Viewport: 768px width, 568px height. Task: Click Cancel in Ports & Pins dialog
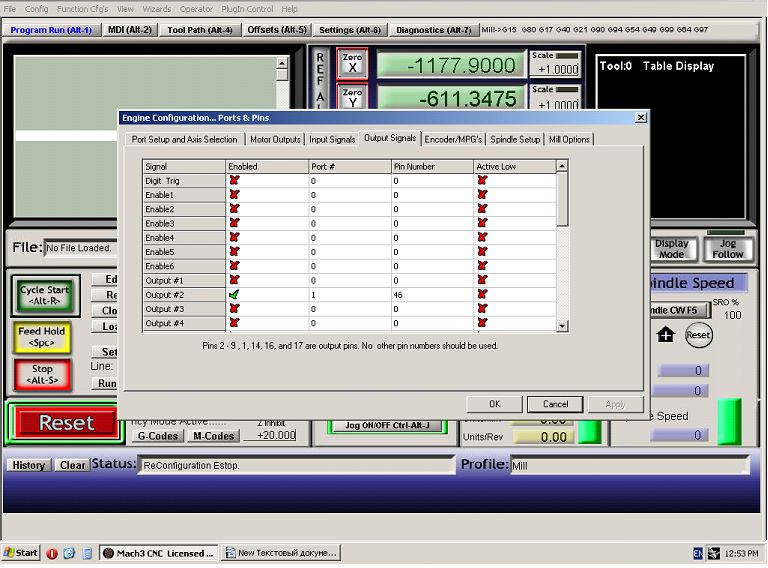(x=555, y=404)
